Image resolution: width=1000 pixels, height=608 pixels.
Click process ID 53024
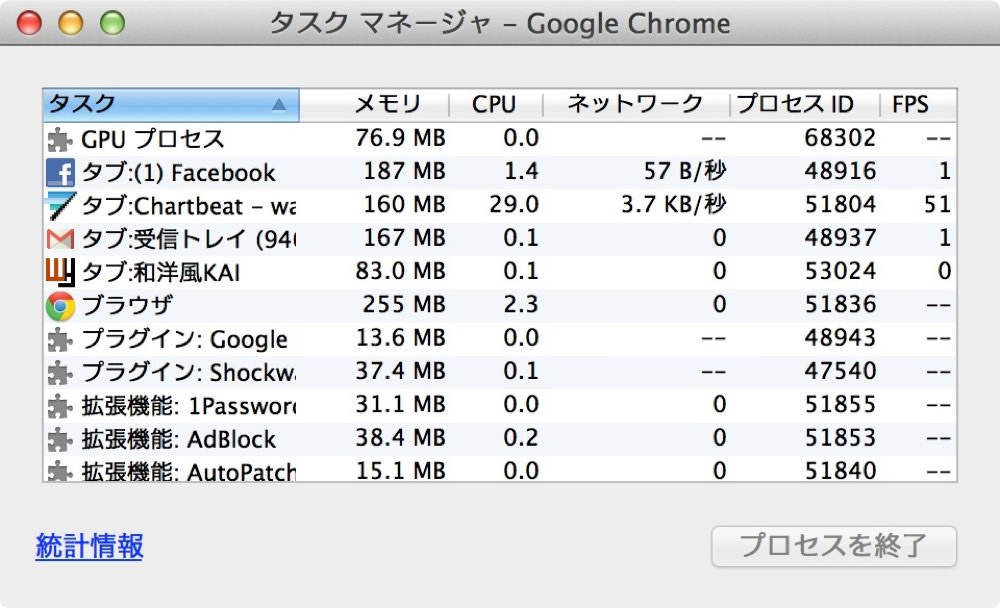coord(840,271)
